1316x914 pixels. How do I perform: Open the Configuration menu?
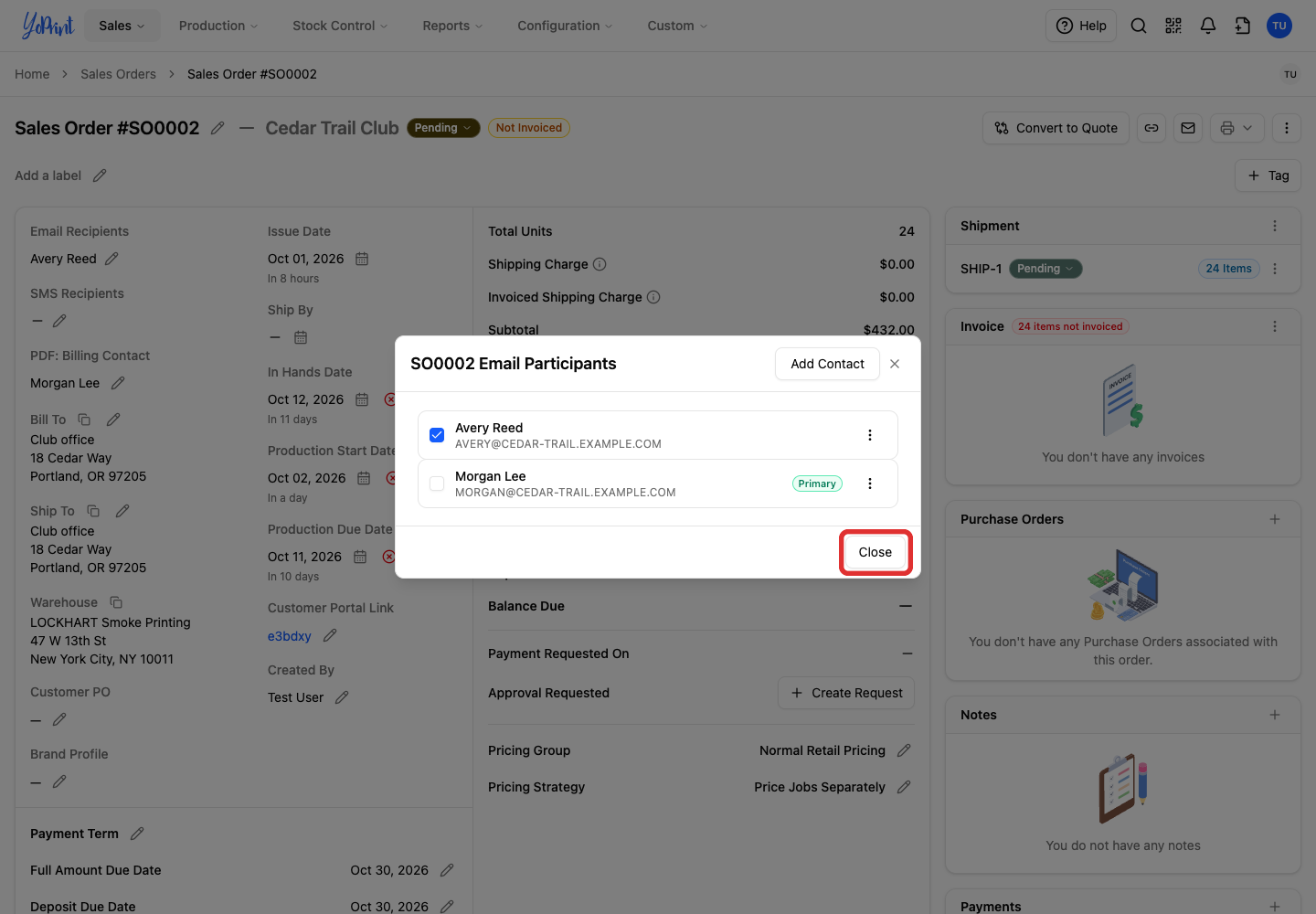click(565, 26)
